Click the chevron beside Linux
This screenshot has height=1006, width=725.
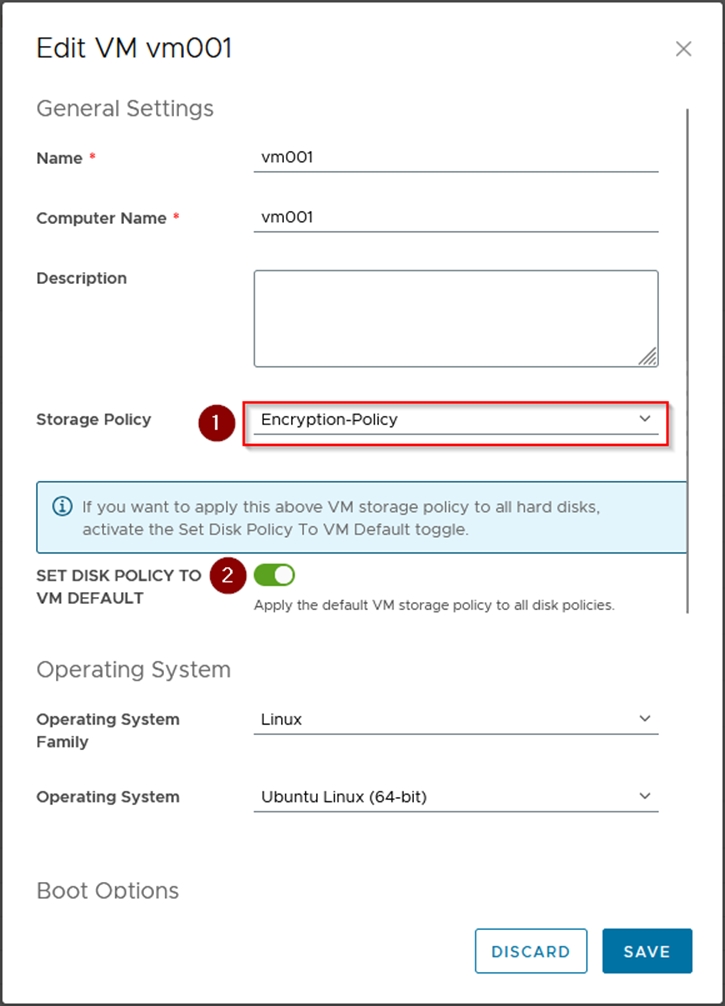[x=645, y=718]
